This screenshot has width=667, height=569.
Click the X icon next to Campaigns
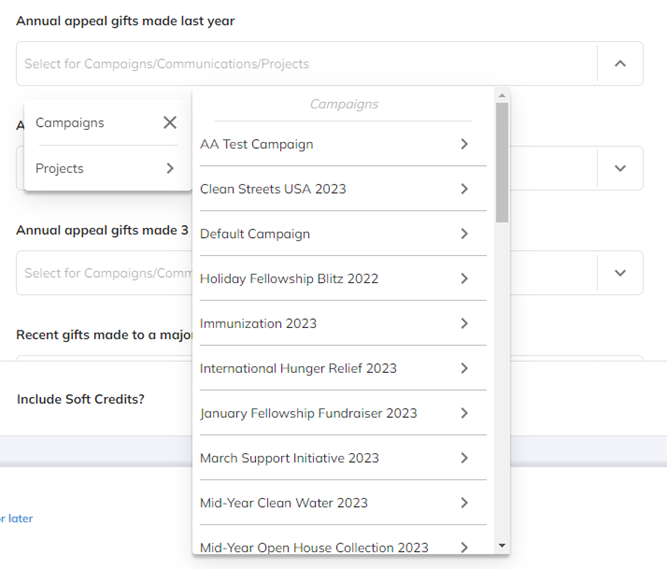pos(170,123)
